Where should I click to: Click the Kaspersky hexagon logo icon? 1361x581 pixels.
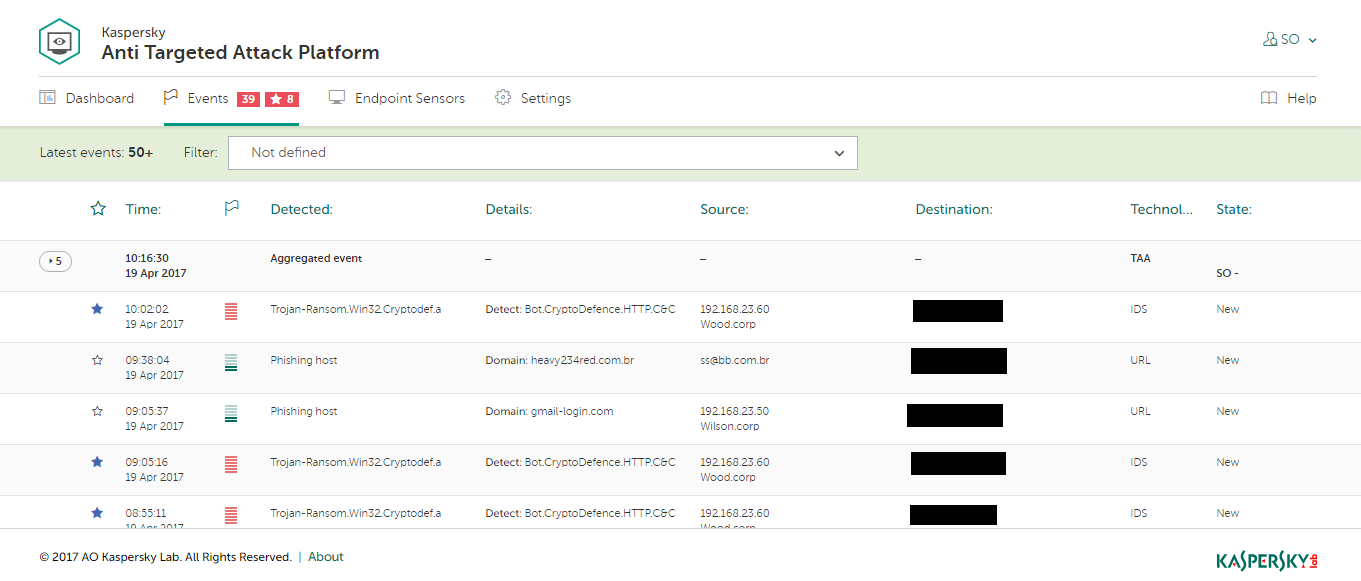click(x=60, y=42)
